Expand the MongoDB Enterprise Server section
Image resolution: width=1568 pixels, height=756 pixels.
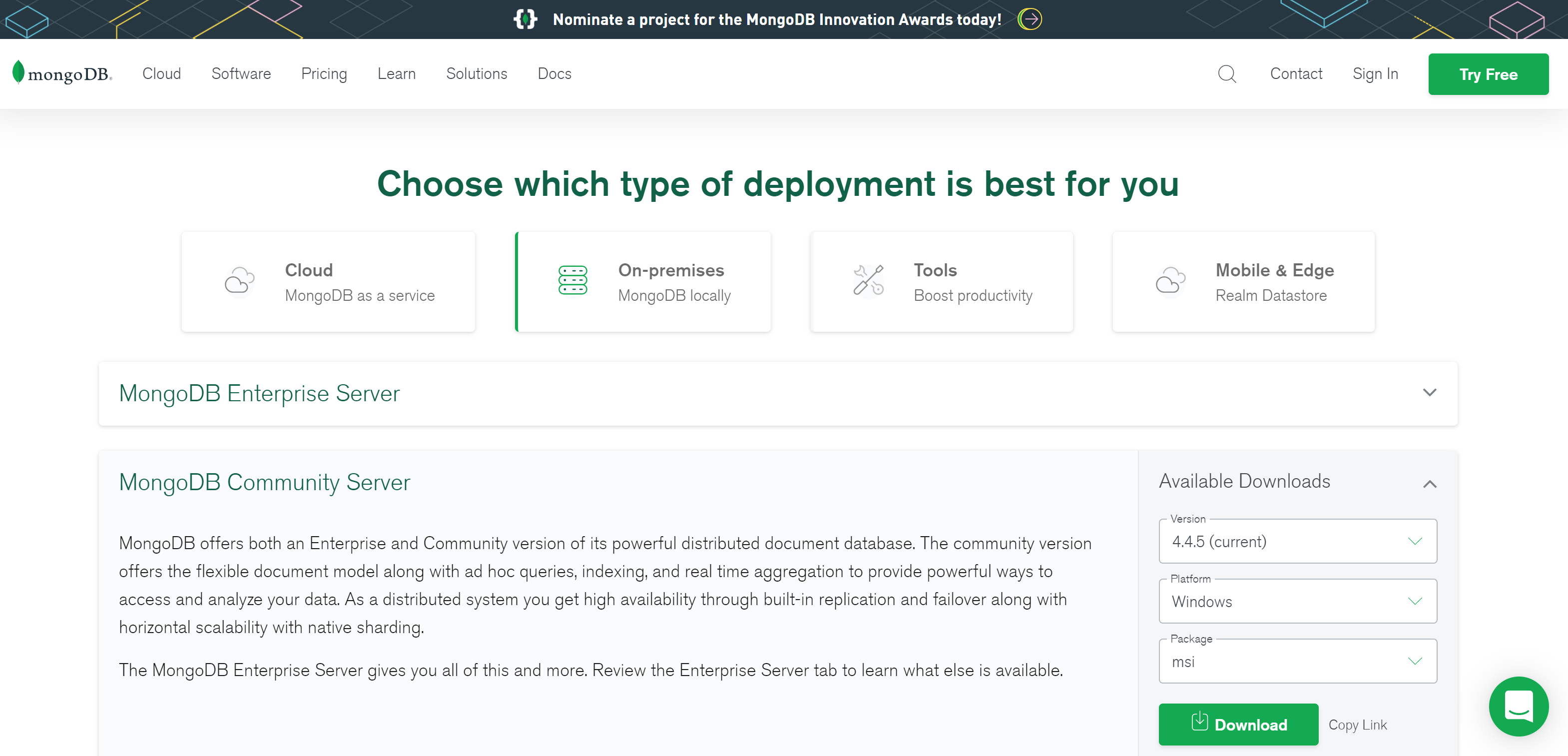pyautogui.click(x=1429, y=393)
